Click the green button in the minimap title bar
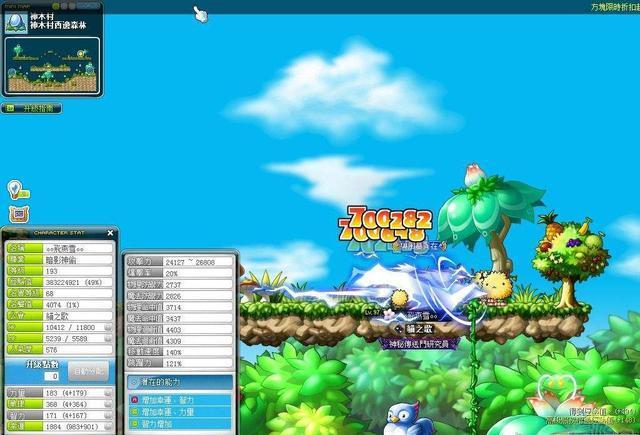 56,6
